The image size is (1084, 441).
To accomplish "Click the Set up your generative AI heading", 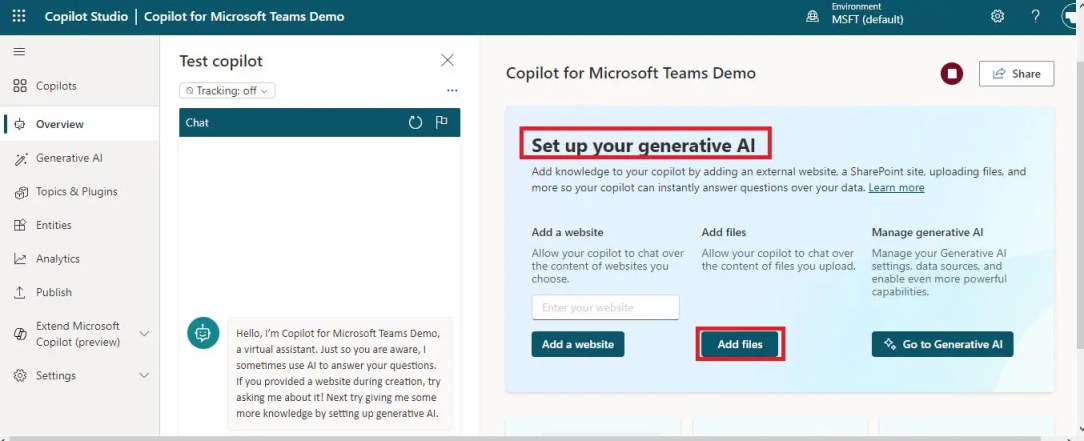I will pyautogui.click(x=644, y=145).
